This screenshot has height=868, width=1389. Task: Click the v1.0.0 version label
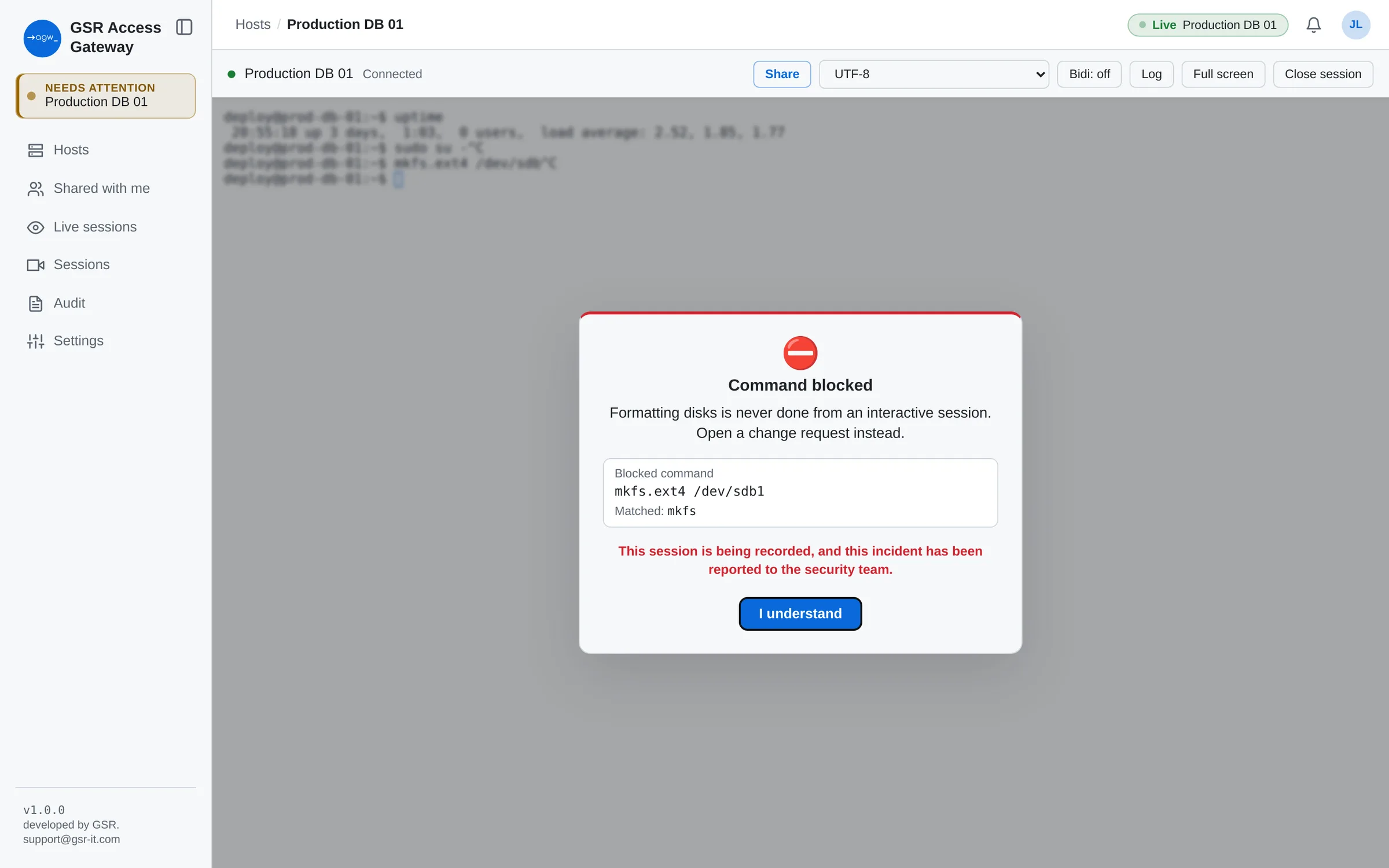(44, 810)
